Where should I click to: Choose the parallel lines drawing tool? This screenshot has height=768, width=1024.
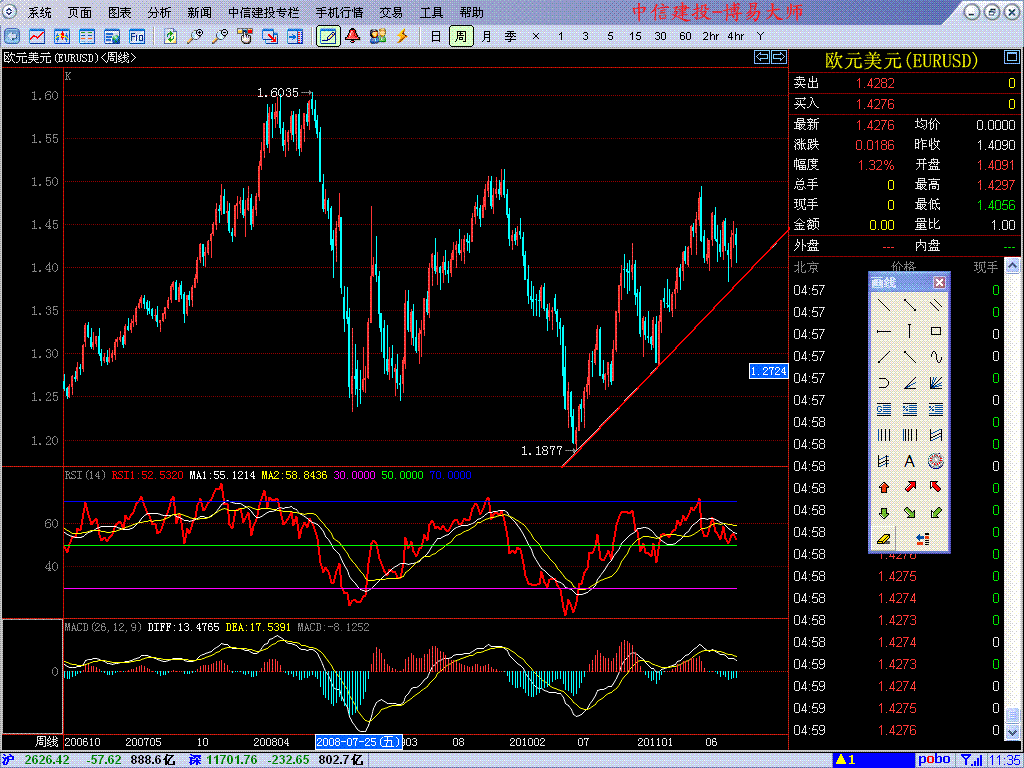point(935,304)
